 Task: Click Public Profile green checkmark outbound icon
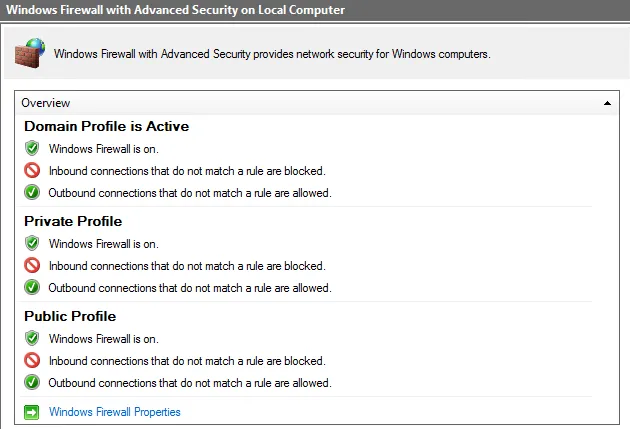coord(32,383)
